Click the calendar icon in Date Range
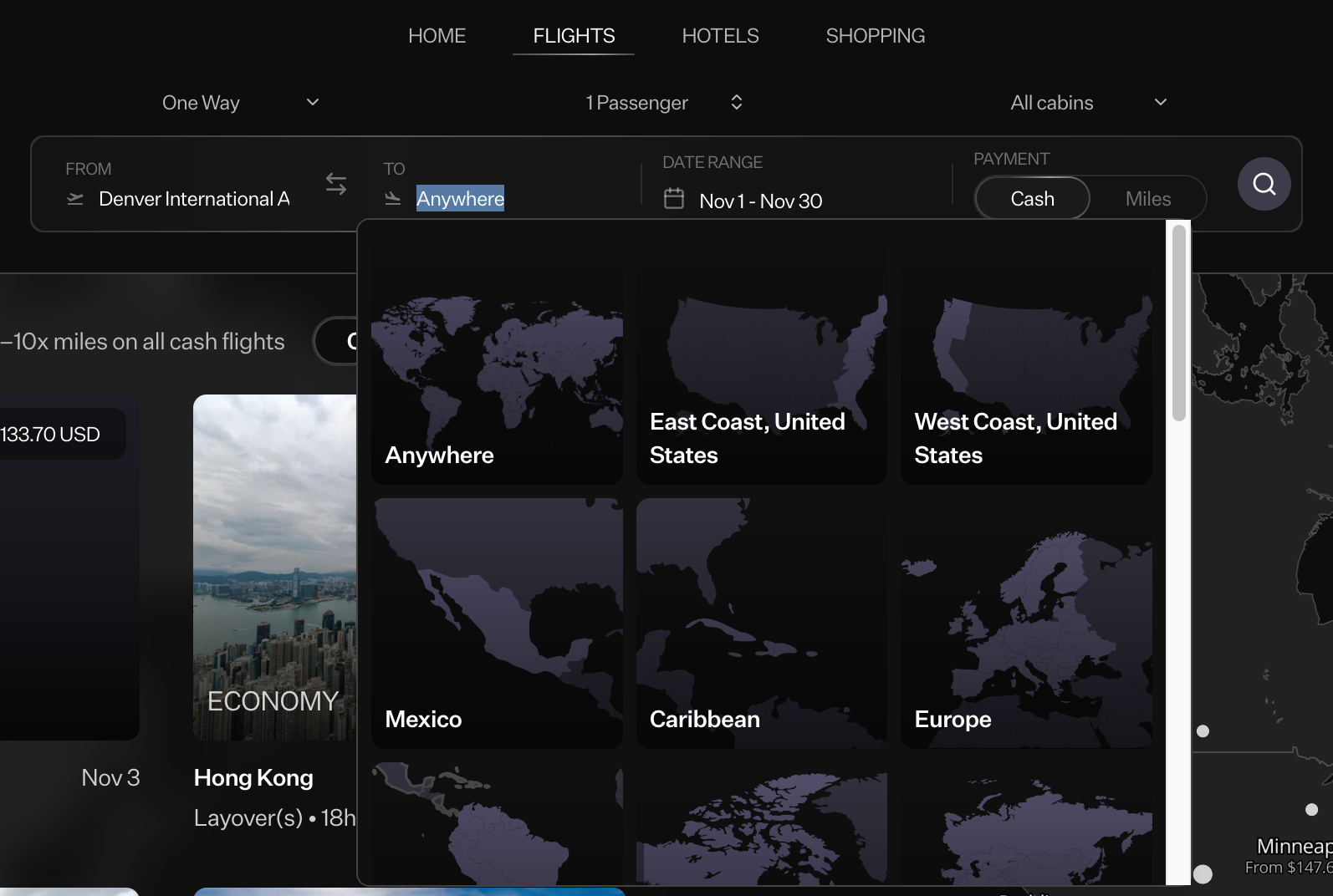The width and height of the screenshot is (1333, 896). click(673, 199)
